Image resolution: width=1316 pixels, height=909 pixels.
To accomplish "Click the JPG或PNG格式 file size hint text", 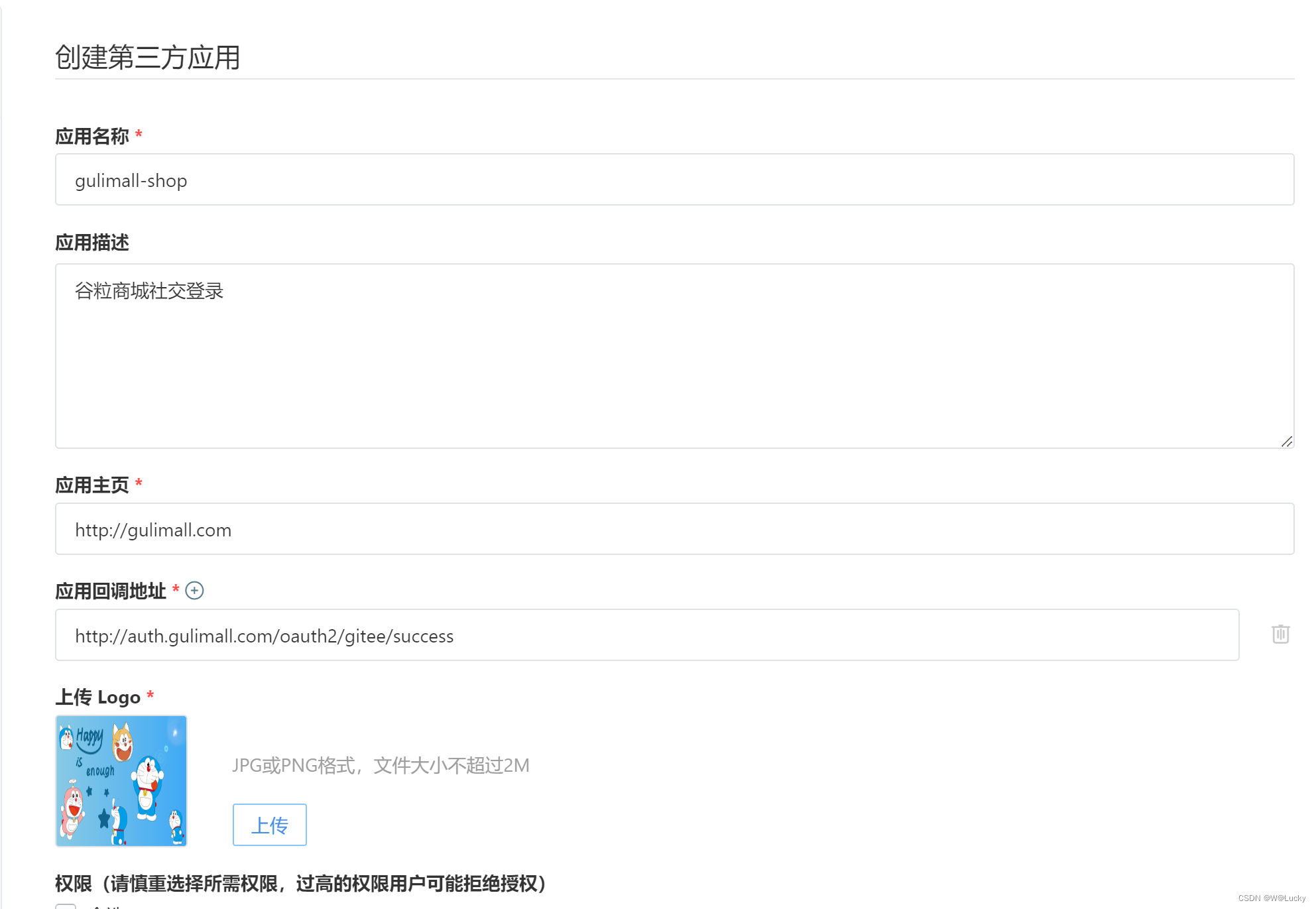I will click(381, 766).
